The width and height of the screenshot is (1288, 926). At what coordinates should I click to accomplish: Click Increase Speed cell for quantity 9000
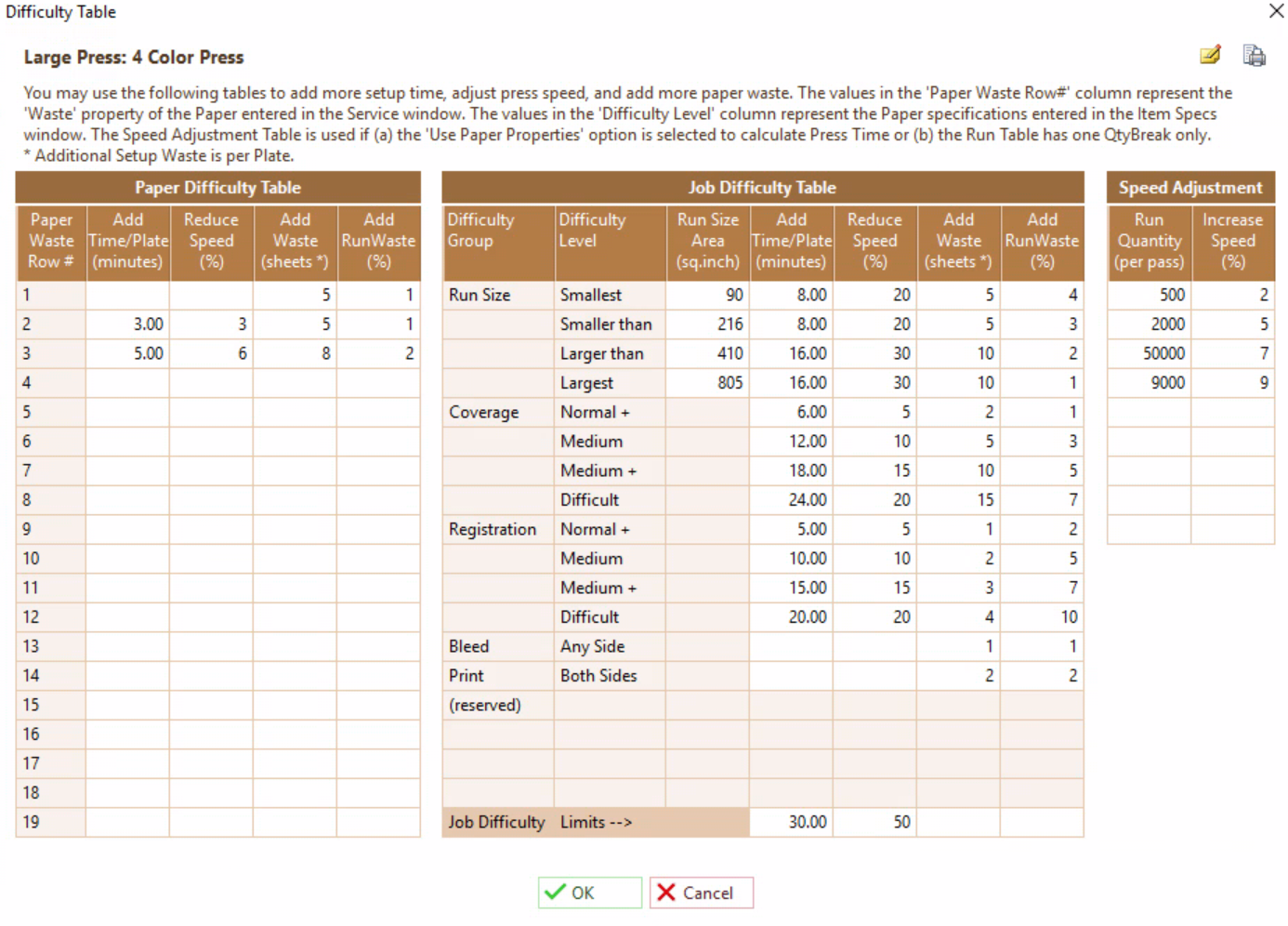1232,383
